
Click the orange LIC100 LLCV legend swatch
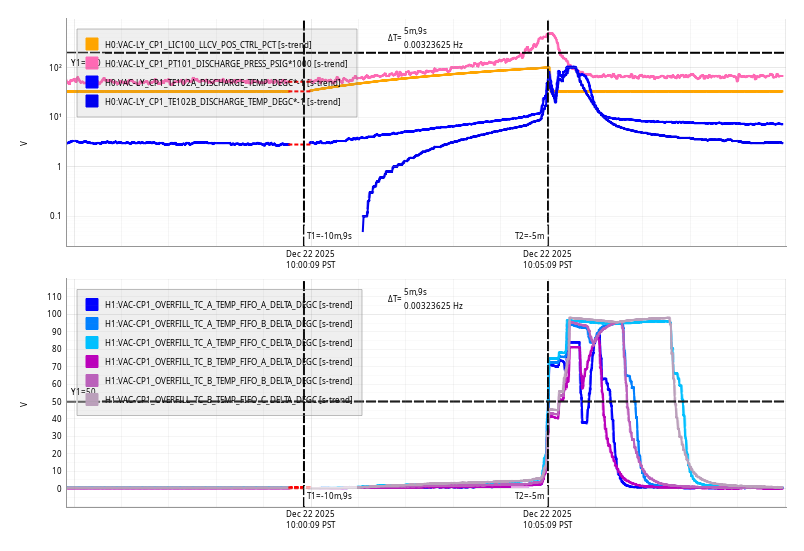coord(92,44)
